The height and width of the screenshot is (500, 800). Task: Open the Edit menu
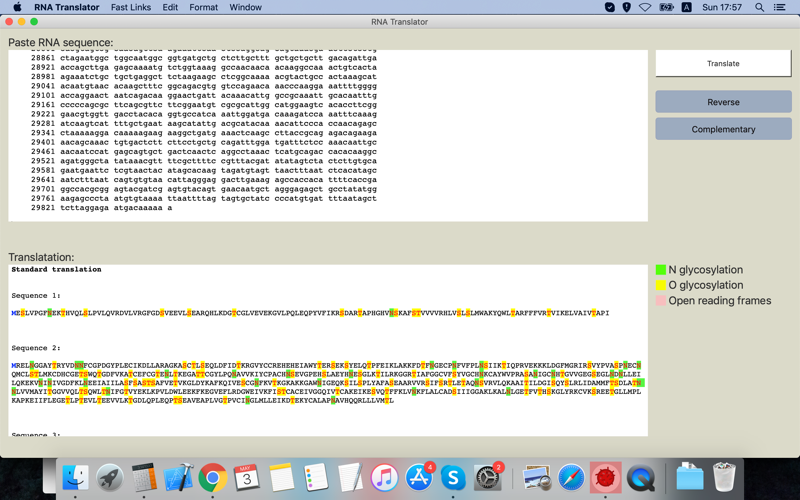170,7
